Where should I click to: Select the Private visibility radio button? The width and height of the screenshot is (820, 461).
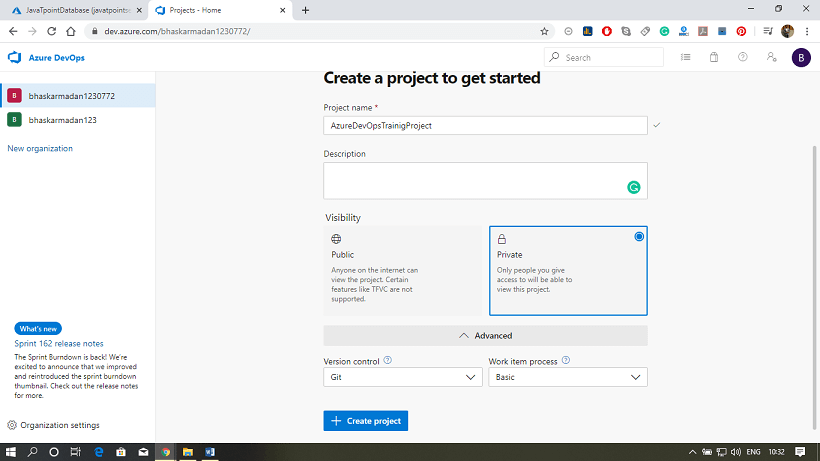pyautogui.click(x=639, y=237)
